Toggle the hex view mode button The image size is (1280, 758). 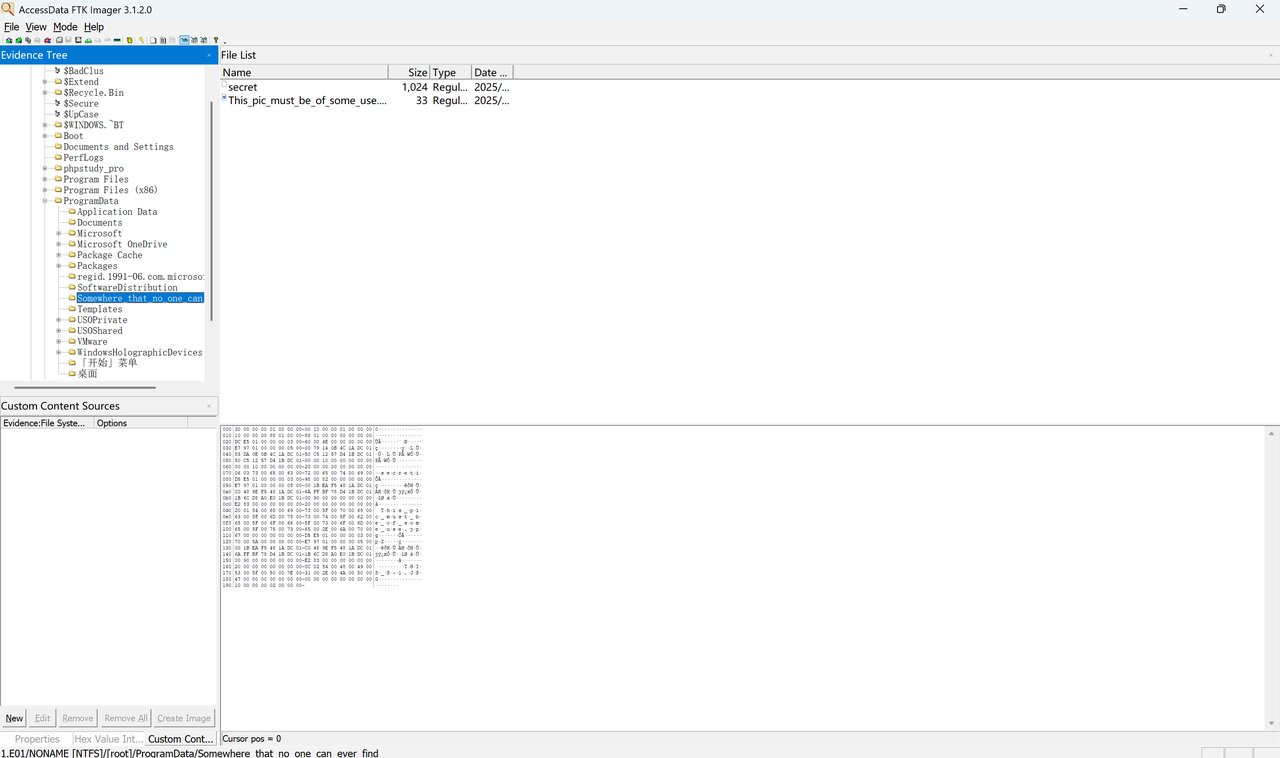coord(204,40)
